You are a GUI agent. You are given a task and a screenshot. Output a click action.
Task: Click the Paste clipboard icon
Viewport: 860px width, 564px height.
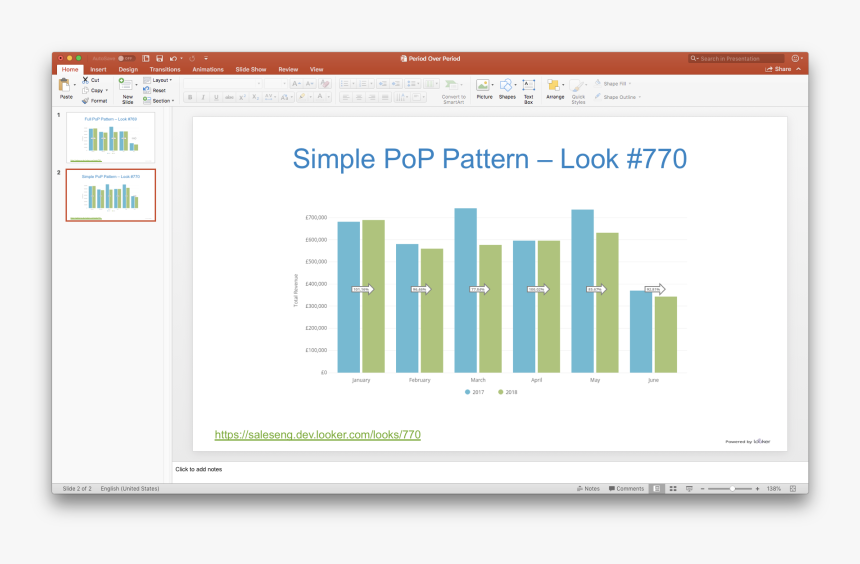point(65,84)
